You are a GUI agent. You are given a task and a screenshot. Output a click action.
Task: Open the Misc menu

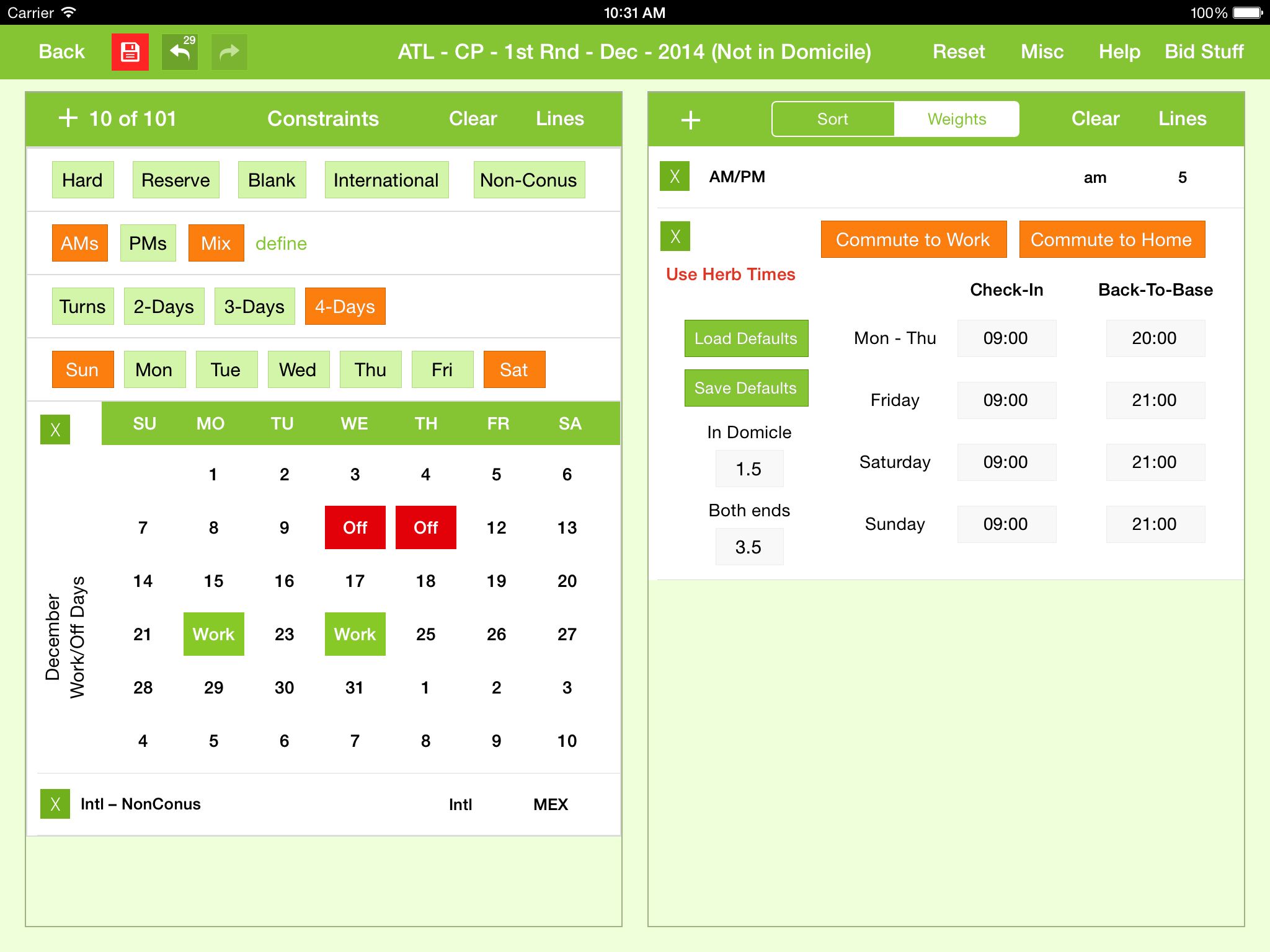point(1042,52)
